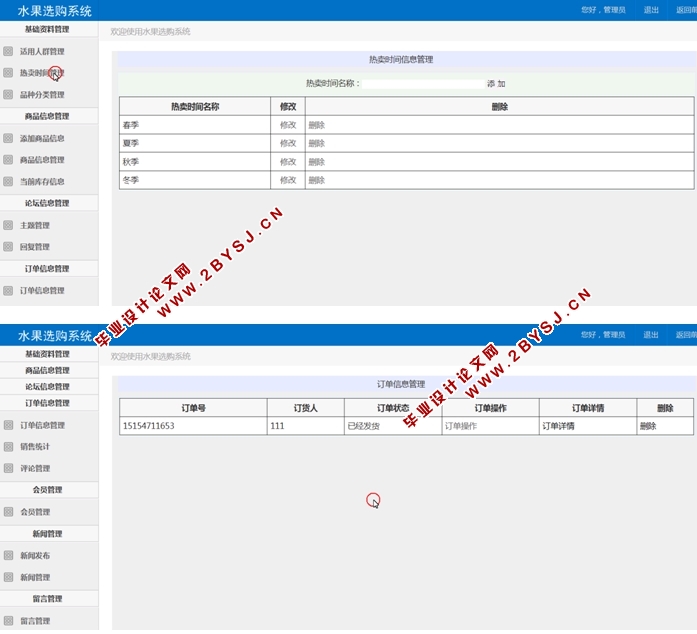Collapse the 会员管理 section header

pyautogui.click(x=47, y=490)
